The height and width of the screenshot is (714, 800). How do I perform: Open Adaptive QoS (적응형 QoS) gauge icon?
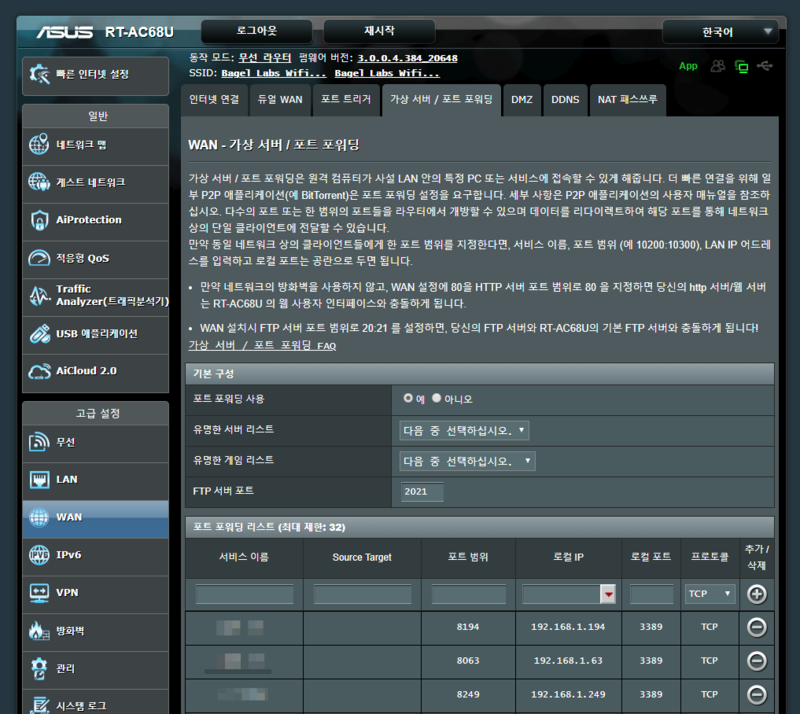(39, 258)
